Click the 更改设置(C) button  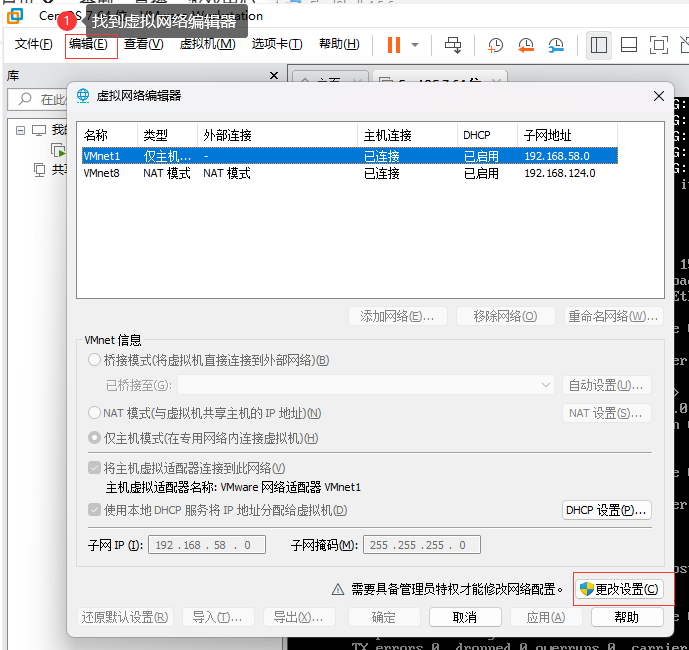click(619, 589)
